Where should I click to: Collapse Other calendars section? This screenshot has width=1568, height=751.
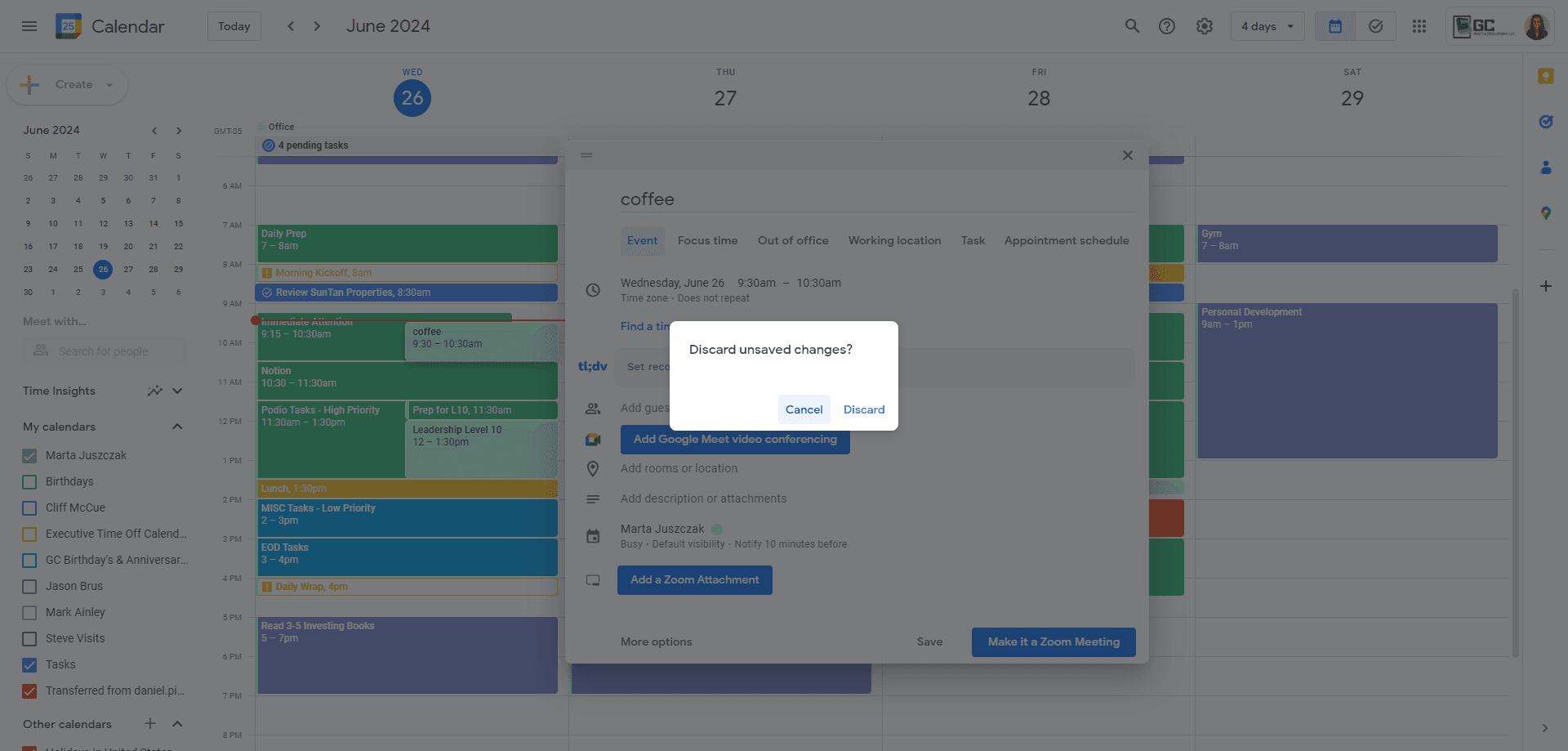[x=177, y=723]
